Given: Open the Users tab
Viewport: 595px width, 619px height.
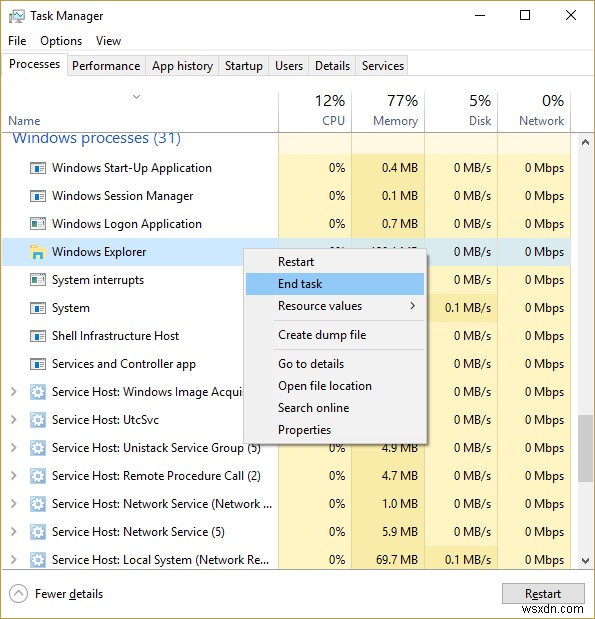Looking at the screenshot, I should tap(289, 66).
